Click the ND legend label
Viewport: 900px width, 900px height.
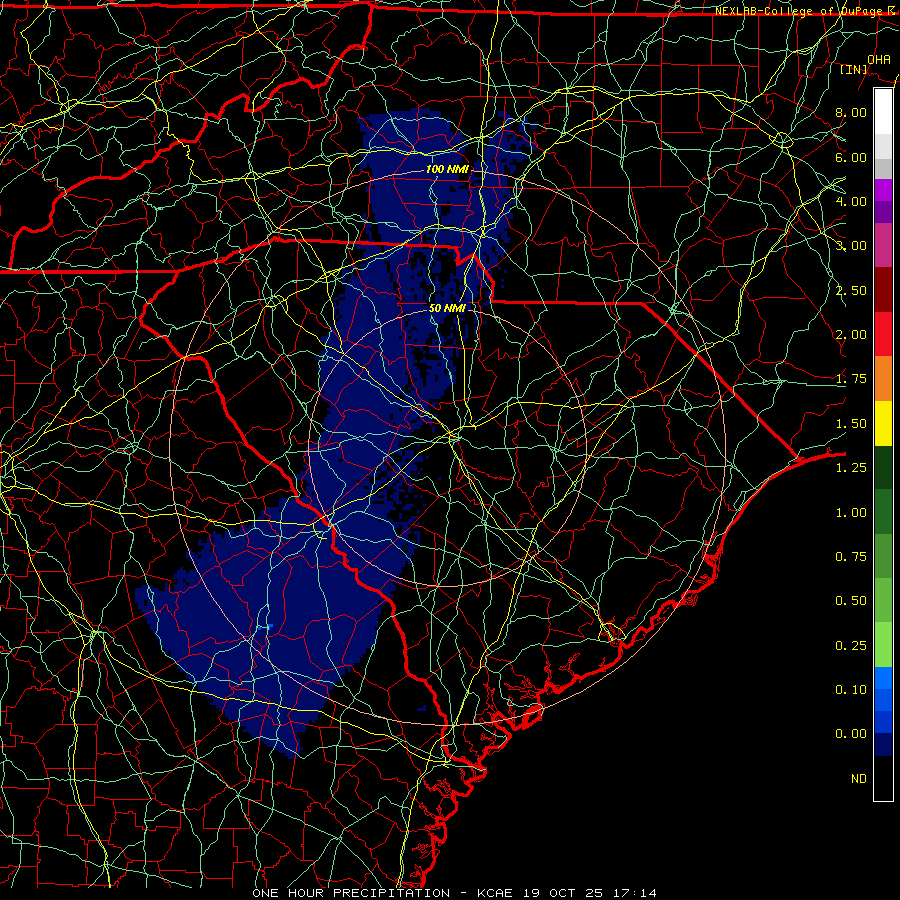[859, 779]
